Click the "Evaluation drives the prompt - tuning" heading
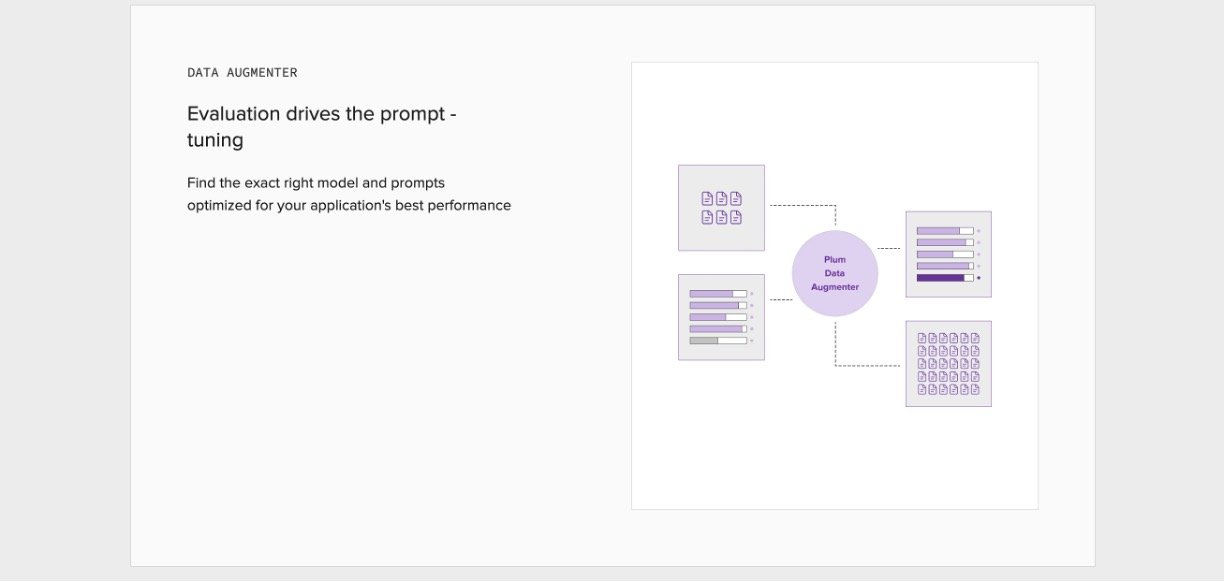Image resolution: width=1224 pixels, height=582 pixels. pyautogui.click(x=321, y=126)
